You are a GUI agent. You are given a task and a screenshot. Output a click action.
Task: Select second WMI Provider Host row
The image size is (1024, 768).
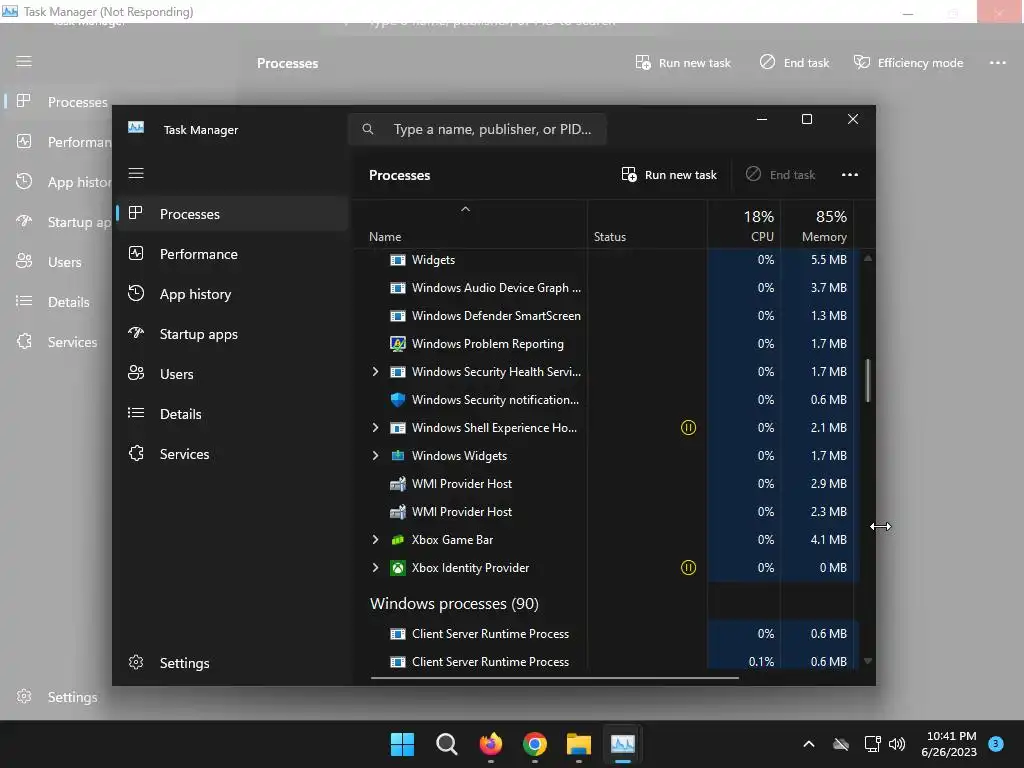606,512
